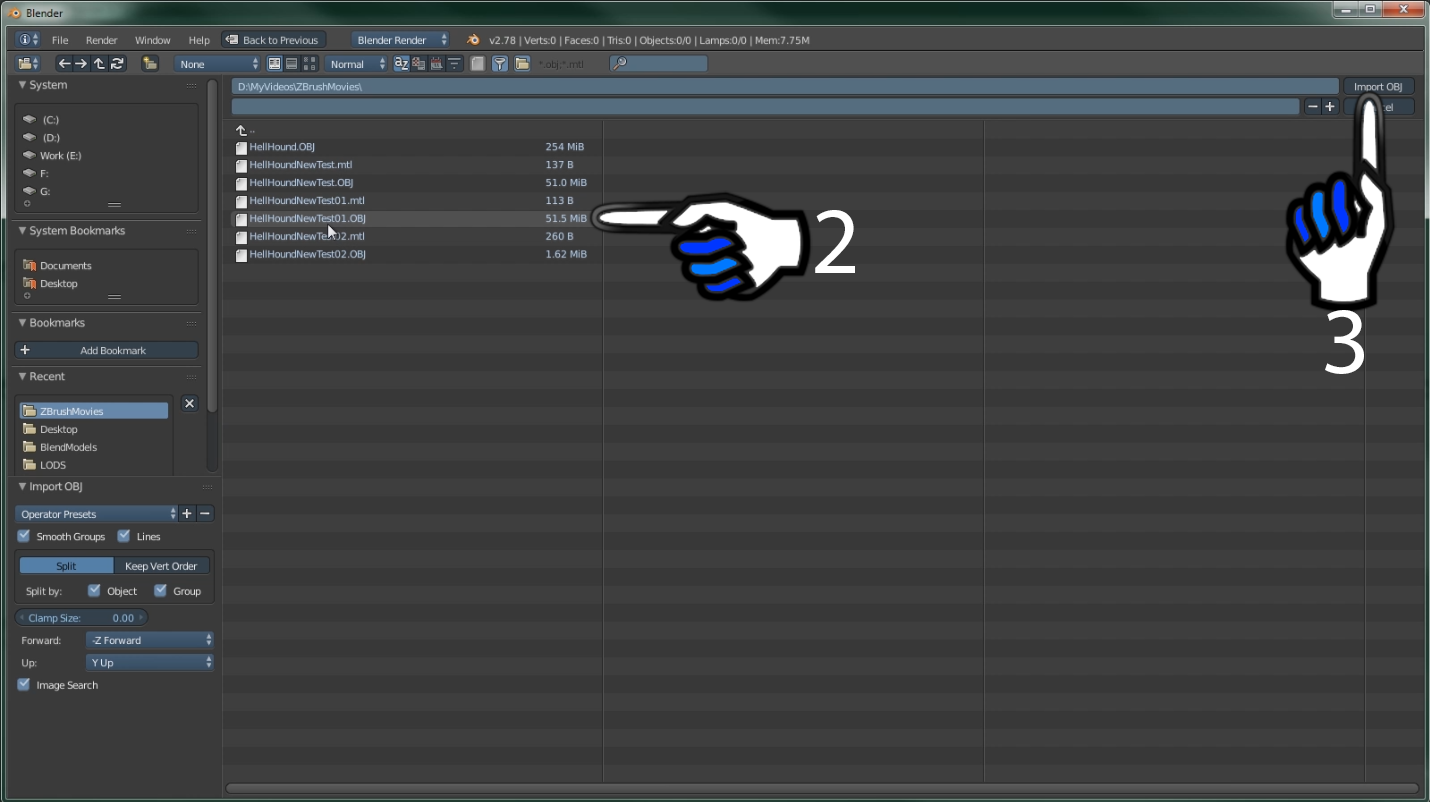Open the Up axis 'Y Up' dropdown
Screen dimensions: 1430x802
coord(150,662)
